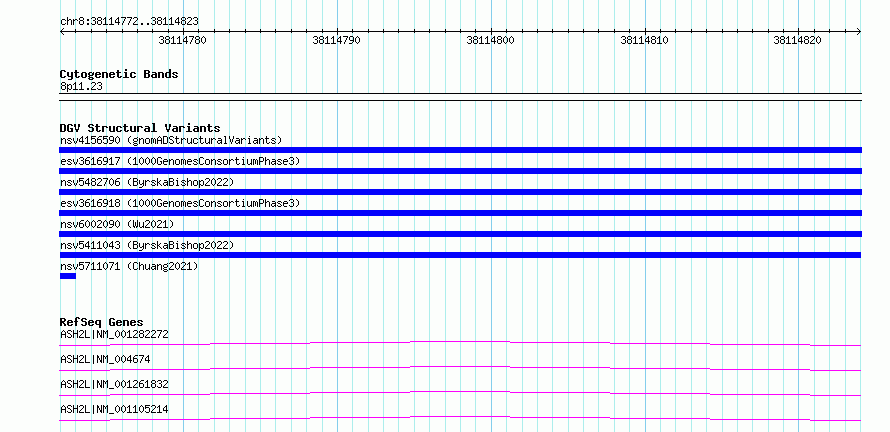Viewport: 890px width, 432px height.
Task: Open variant nsv4156590 gnomAD label
Action: click(171, 140)
